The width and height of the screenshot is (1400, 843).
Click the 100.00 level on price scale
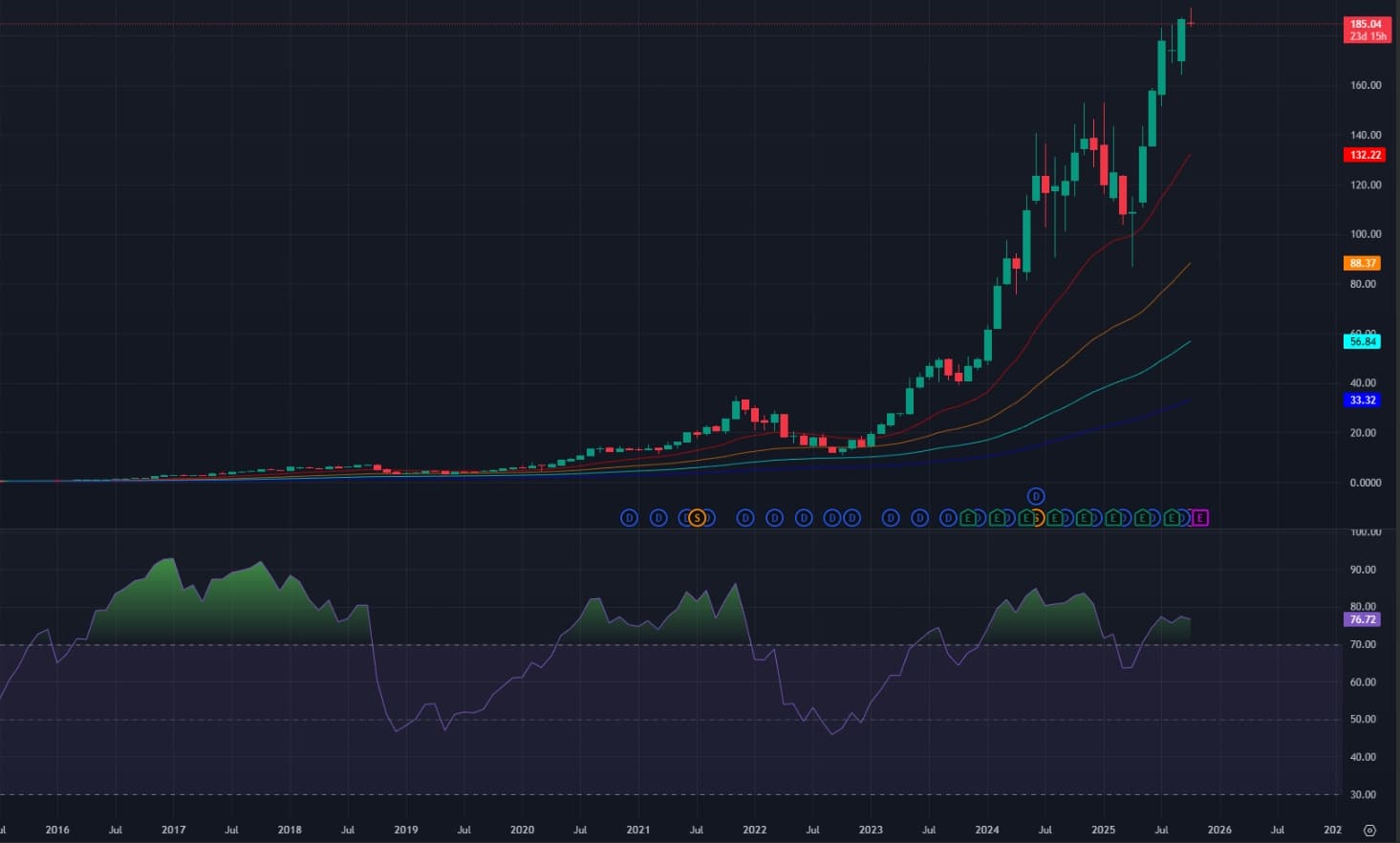click(1365, 234)
